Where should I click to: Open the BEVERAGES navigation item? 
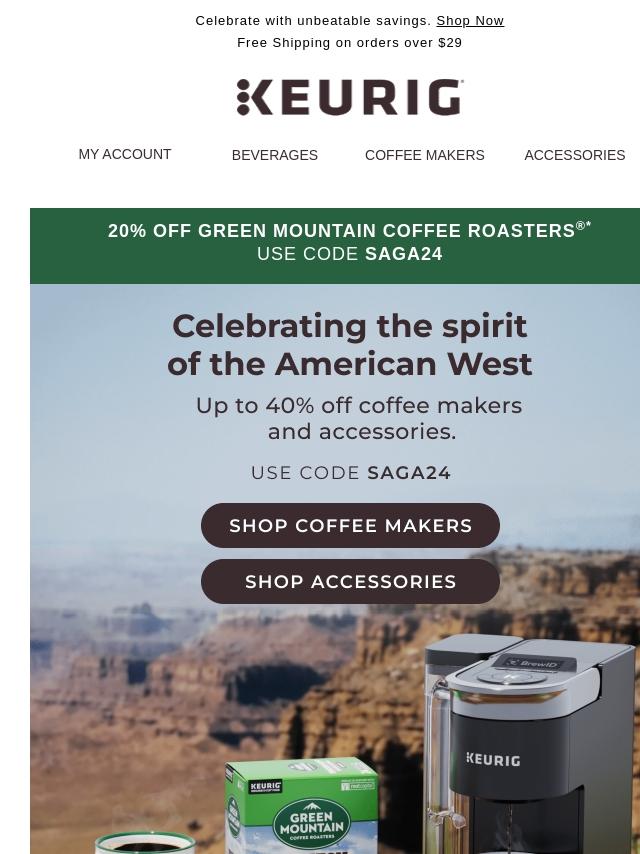(275, 155)
